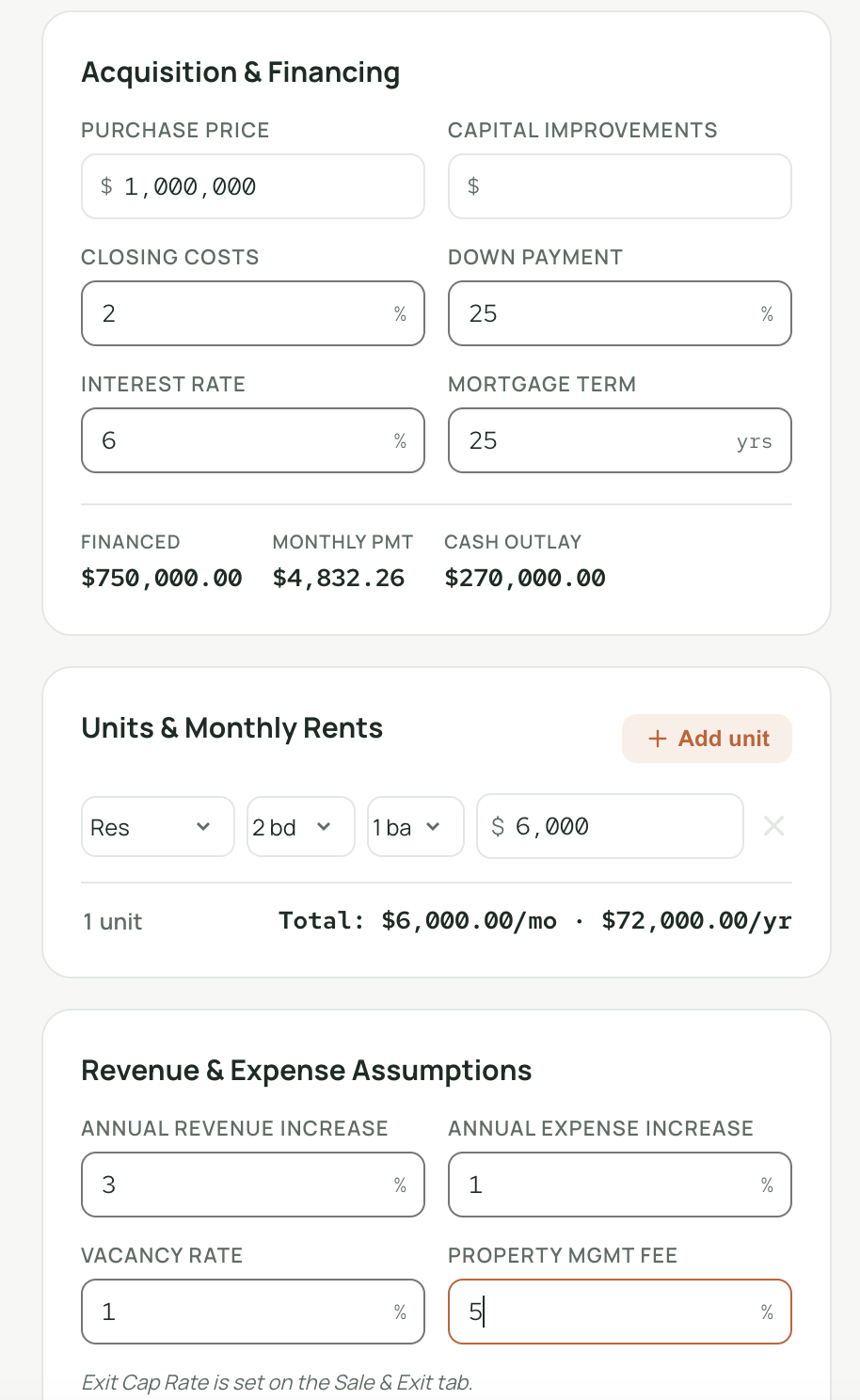Focus the Capital Improvements input field
Screen dimensions: 860x1400
620,186
